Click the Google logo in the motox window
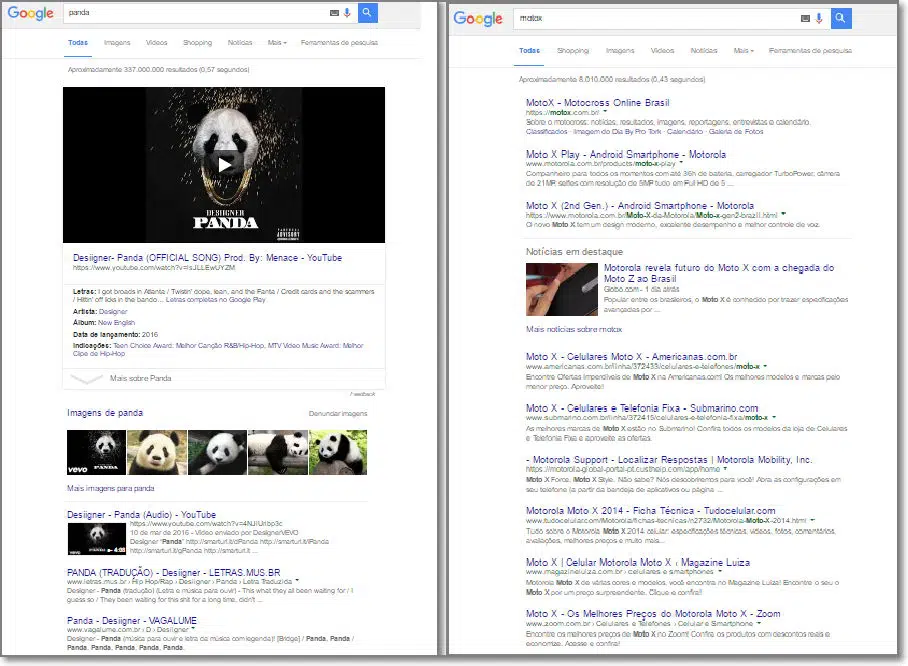The width and height of the screenshot is (908, 666). tap(478, 19)
